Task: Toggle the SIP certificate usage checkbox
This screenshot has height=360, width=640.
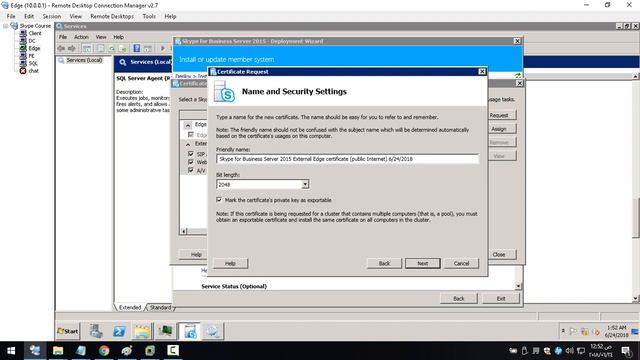Action: click(x=191, y=154)
